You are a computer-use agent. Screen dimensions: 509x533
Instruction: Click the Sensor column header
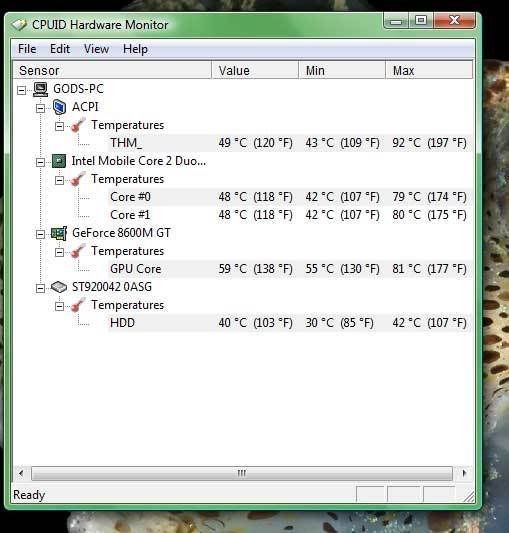(x=112, y=70)
